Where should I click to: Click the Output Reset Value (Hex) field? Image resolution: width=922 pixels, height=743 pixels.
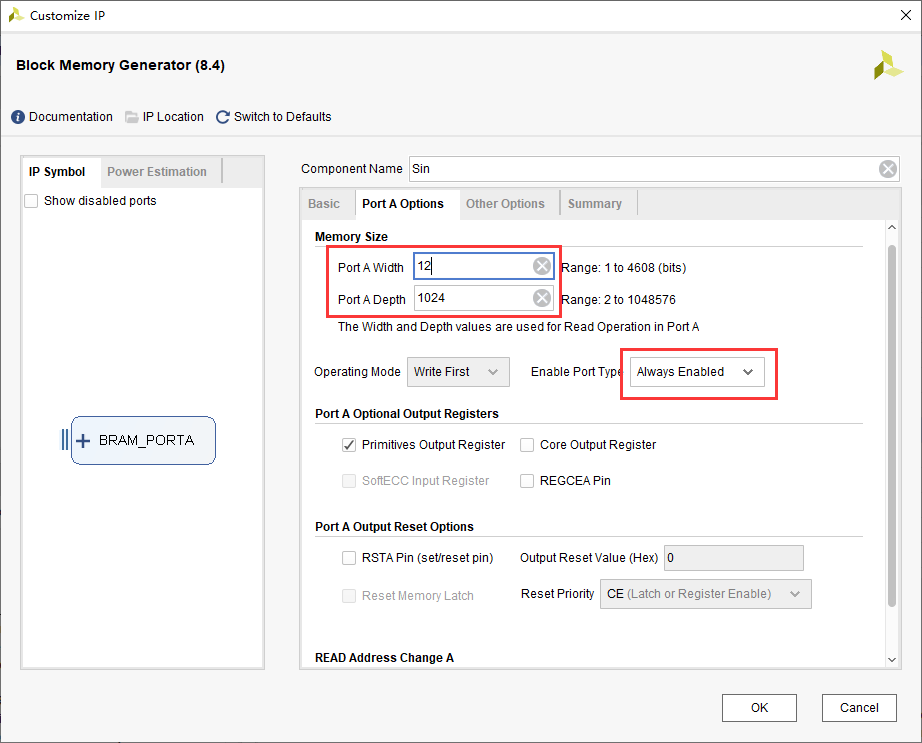point(734,558)
